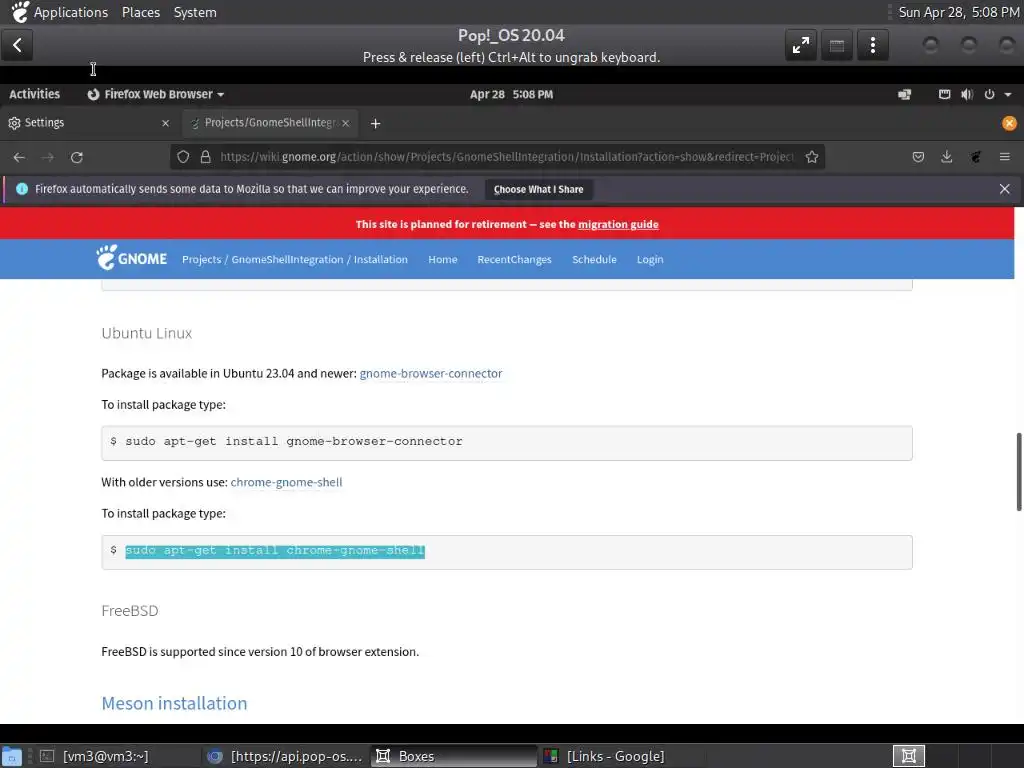Click guest power icon
Viewport: 1024px width, 768px height.
tap(989, 94)
